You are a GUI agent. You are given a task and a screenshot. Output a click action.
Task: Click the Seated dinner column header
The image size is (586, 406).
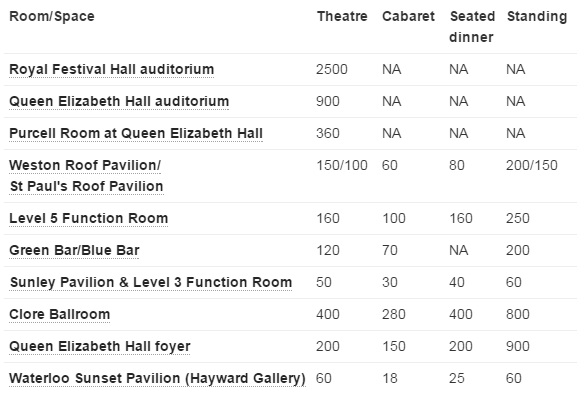[472, 27]
